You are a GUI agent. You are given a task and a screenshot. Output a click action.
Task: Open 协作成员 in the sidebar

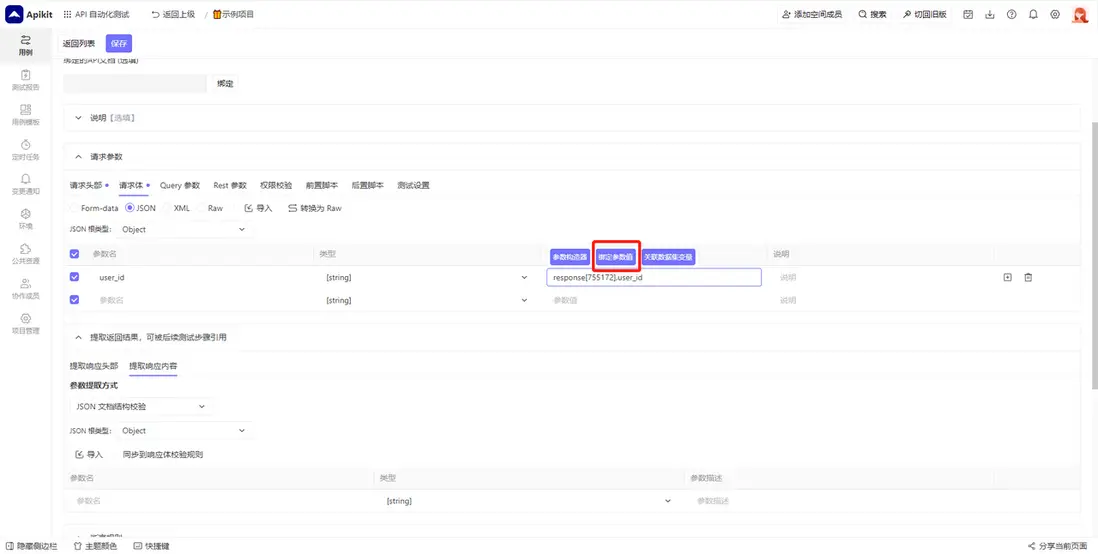click(x=25, y=289)
